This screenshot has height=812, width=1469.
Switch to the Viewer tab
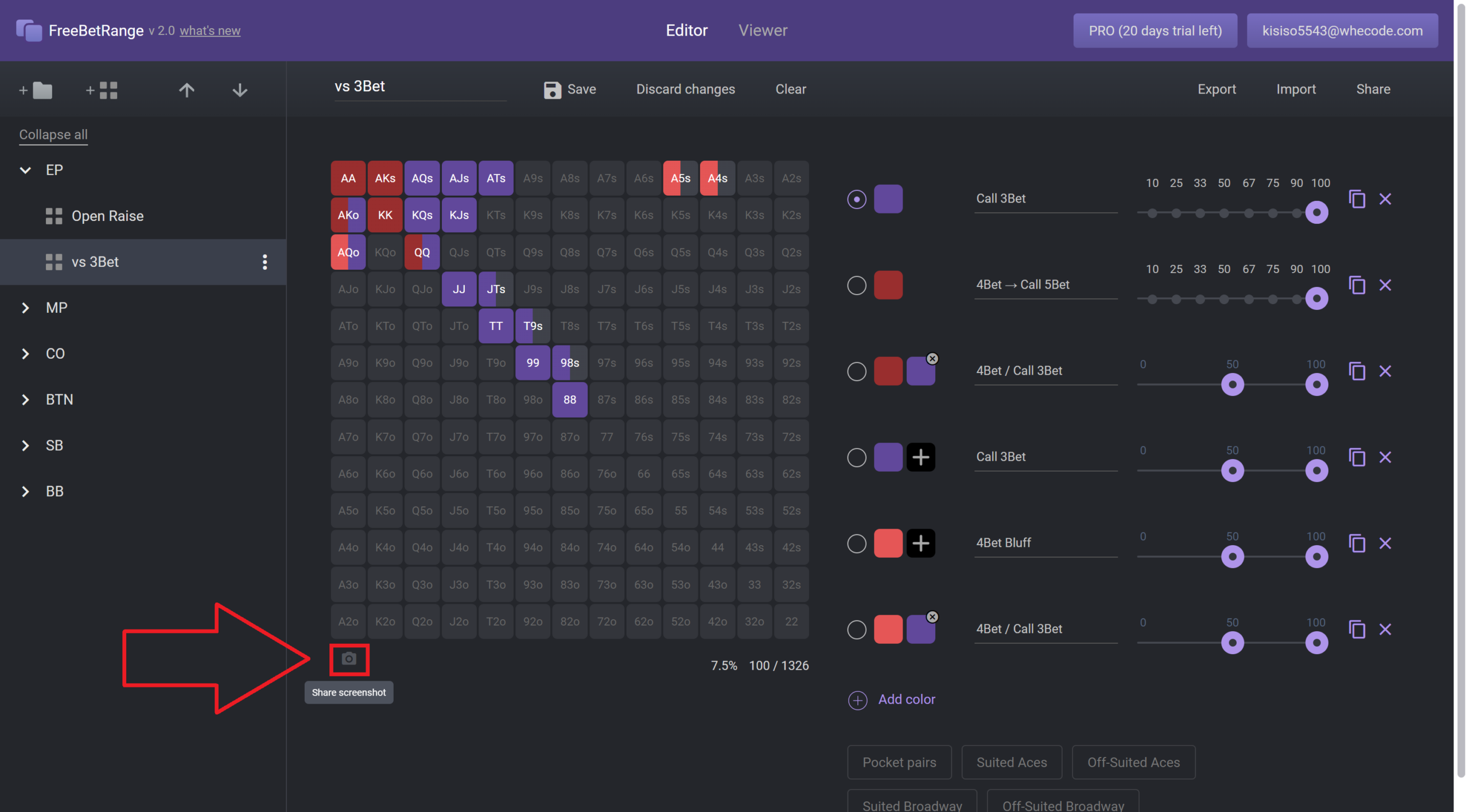pyautogui.click(x=763, y=30)
